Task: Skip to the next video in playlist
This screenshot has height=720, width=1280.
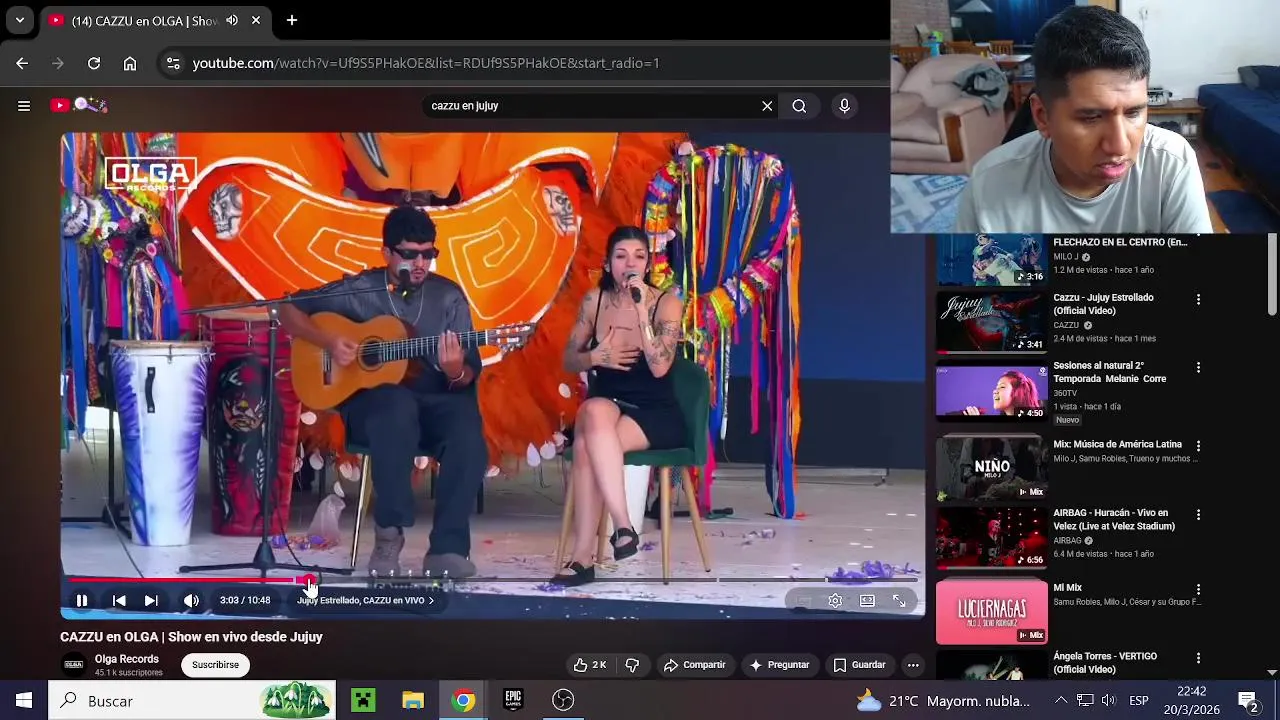Action: pyautogui.click(x=151, y=601)
